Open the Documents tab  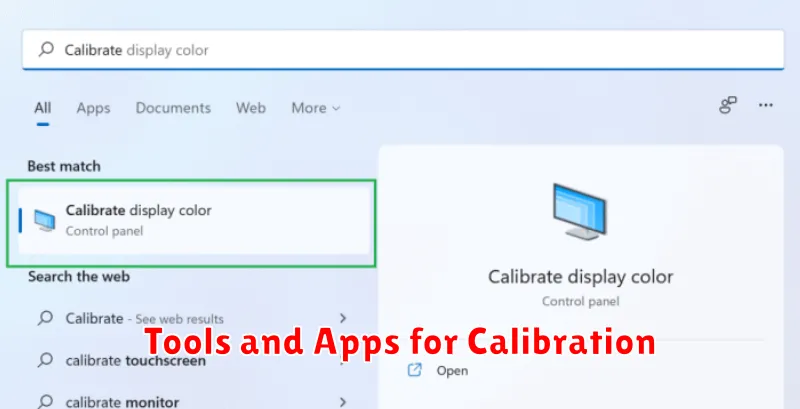[x=173, y=108]
